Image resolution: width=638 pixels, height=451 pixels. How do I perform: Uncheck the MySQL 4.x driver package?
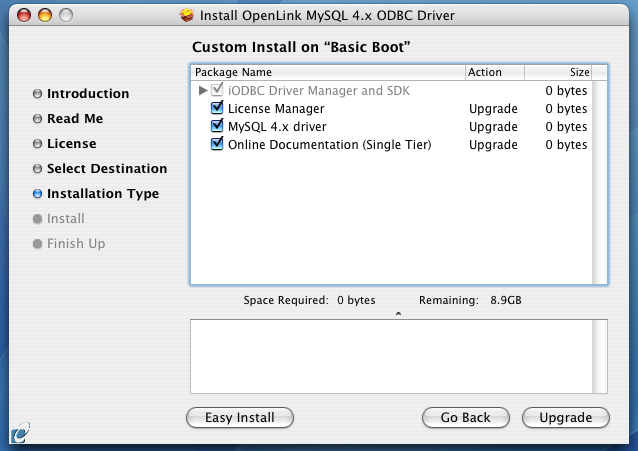click(x=217, y=126)
